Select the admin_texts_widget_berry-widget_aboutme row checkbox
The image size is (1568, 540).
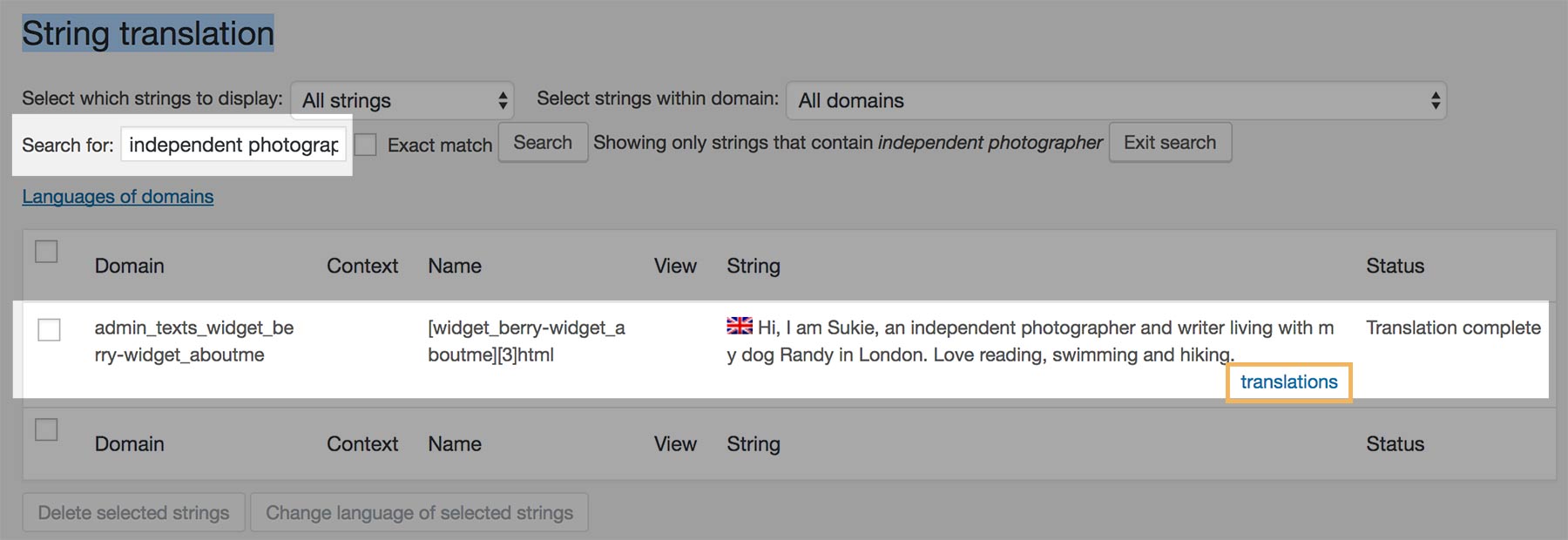(50, 330)
